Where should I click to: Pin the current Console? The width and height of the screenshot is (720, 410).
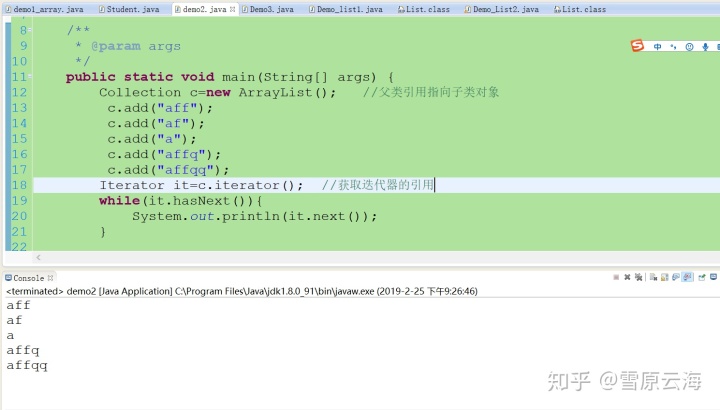(x=702, y=277)
